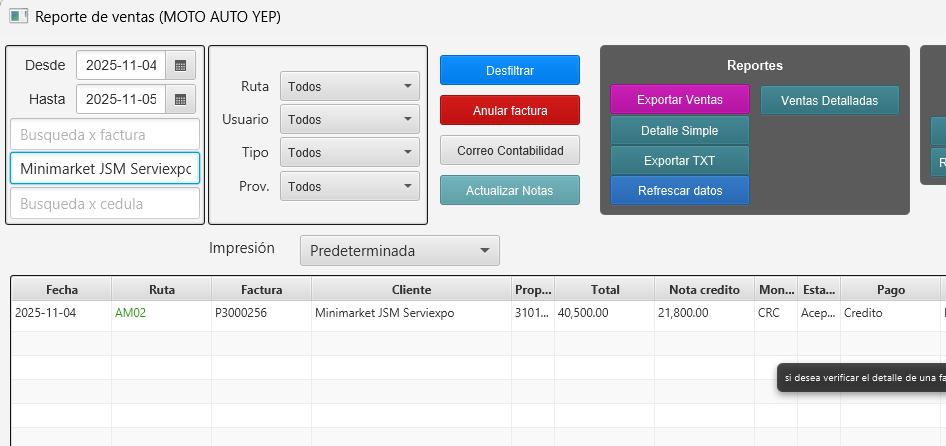Expand the Impresión Predeterminada combo box
The height and width of the screenshot is (446, 946).
click(399, 250)
